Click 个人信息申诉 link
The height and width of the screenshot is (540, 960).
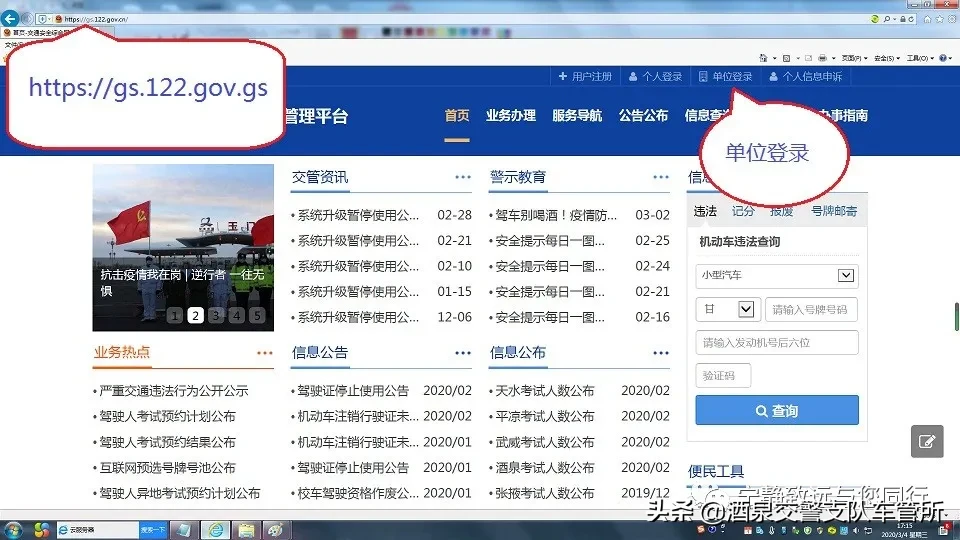806,77
